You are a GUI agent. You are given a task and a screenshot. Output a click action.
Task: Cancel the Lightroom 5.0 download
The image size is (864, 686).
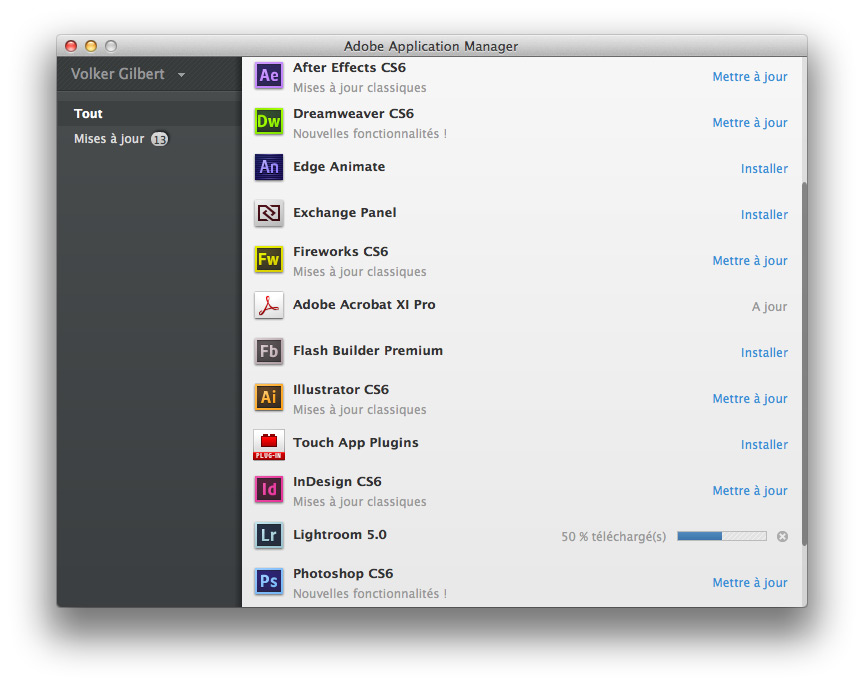click(782, 536)
